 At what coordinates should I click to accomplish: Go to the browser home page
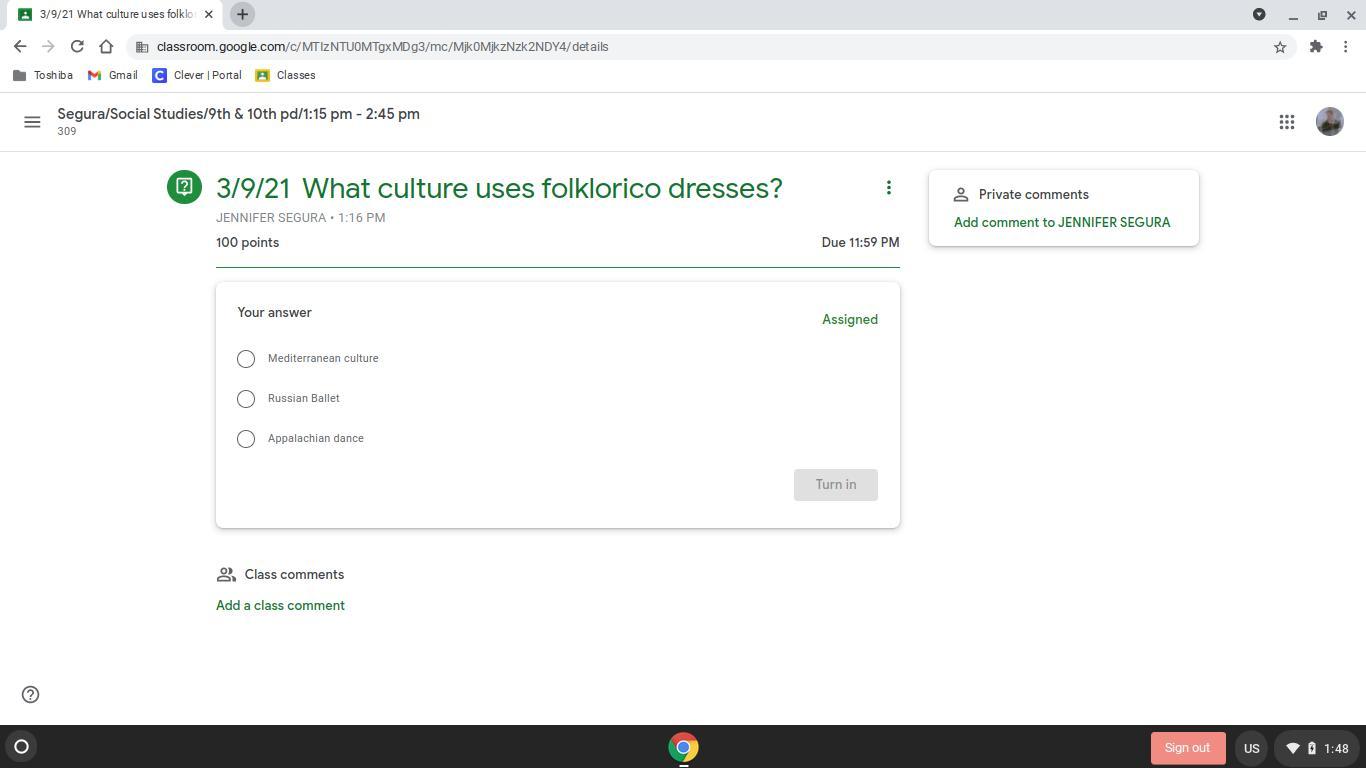pyautogui.click(x=106, y=47)
